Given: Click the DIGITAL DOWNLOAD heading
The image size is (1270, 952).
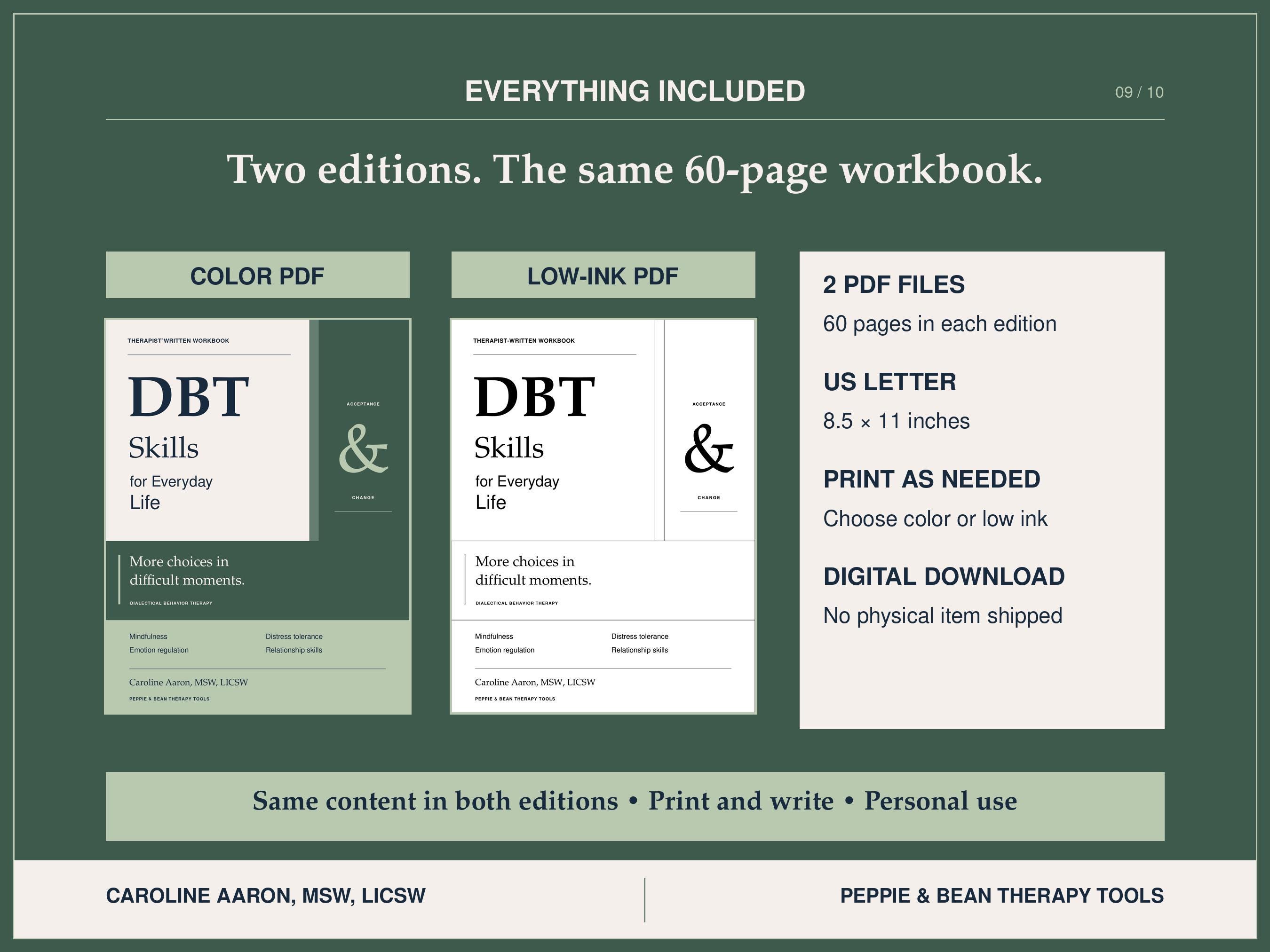Looking at the screenshot, I should (944, 577).
